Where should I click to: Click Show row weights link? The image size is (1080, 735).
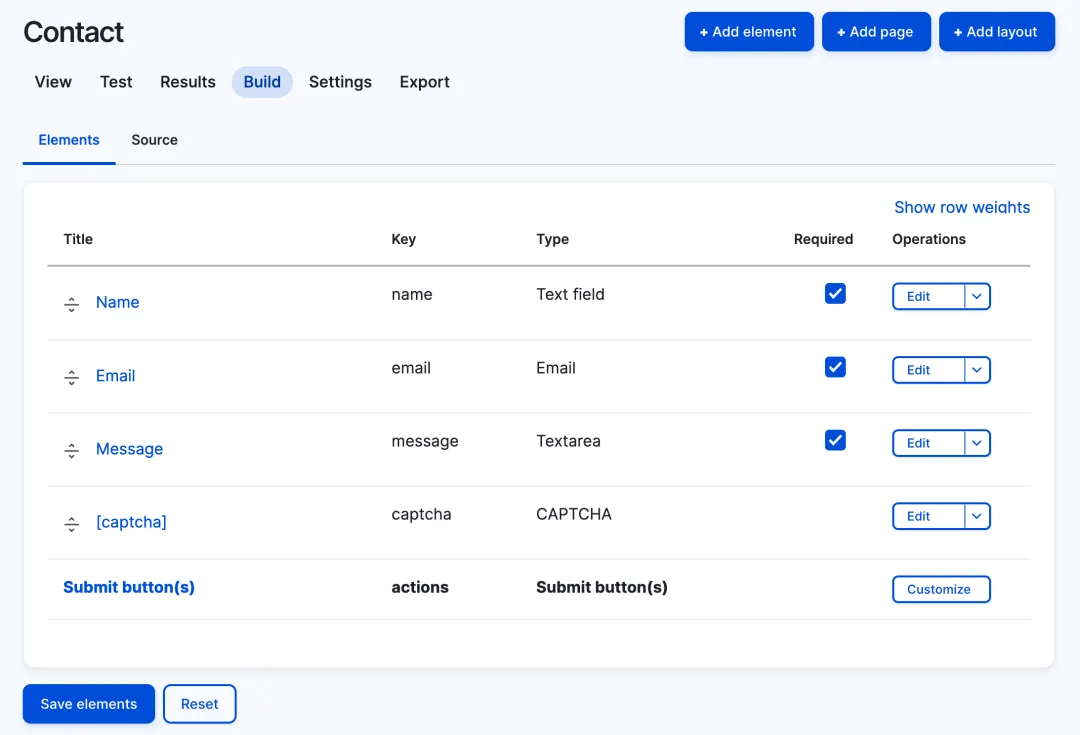click(x=962, y=207)
